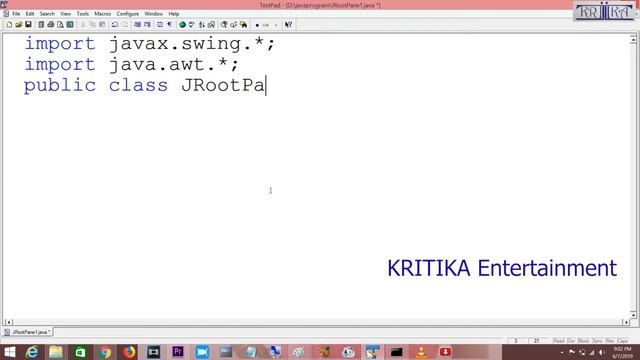Click the Indent less toolbar icon
Image resolution: width=640 pixels, height=360 pixels.
click(x=138, y=25)
